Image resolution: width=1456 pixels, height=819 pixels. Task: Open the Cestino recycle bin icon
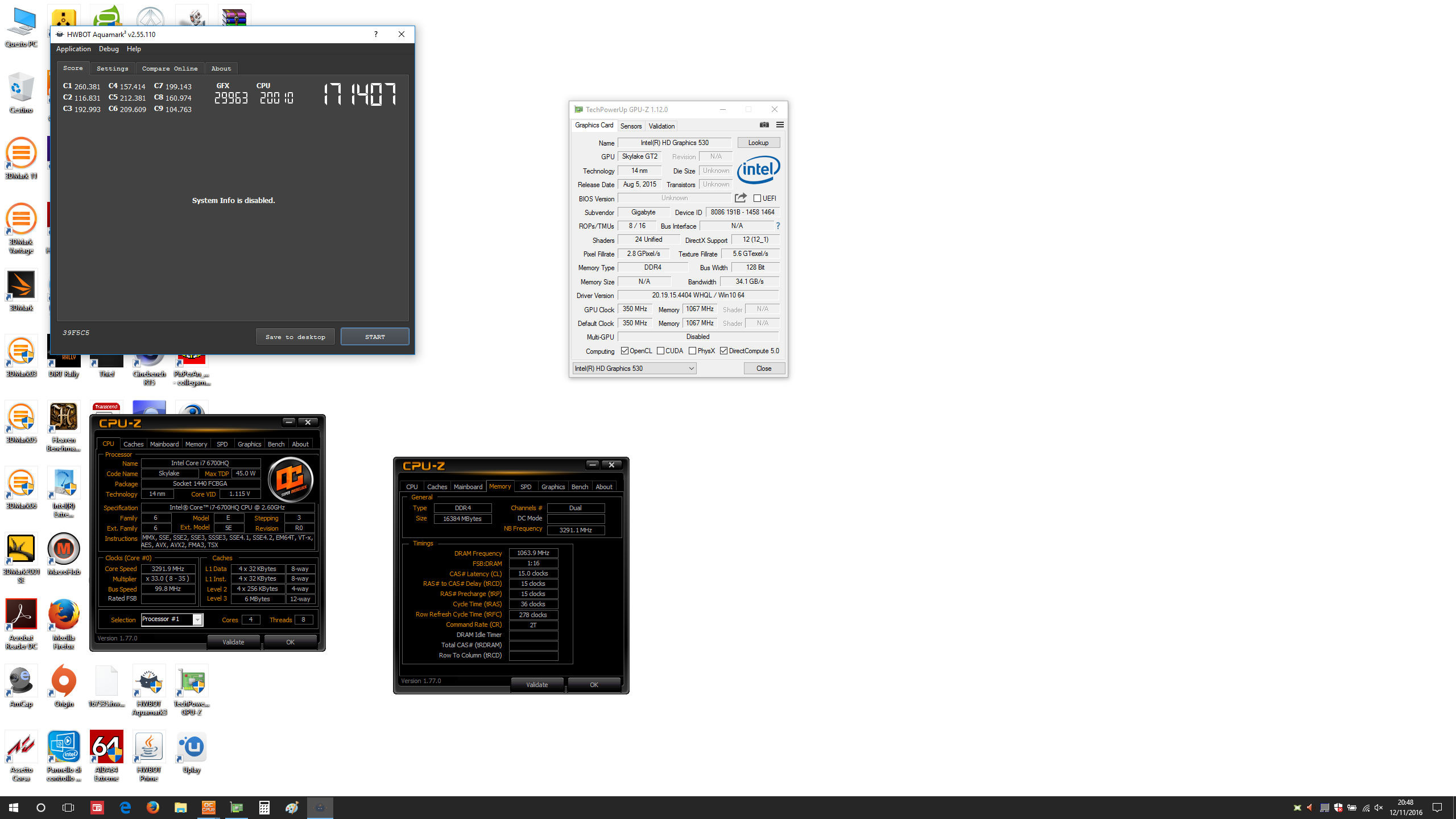point(21,92)
